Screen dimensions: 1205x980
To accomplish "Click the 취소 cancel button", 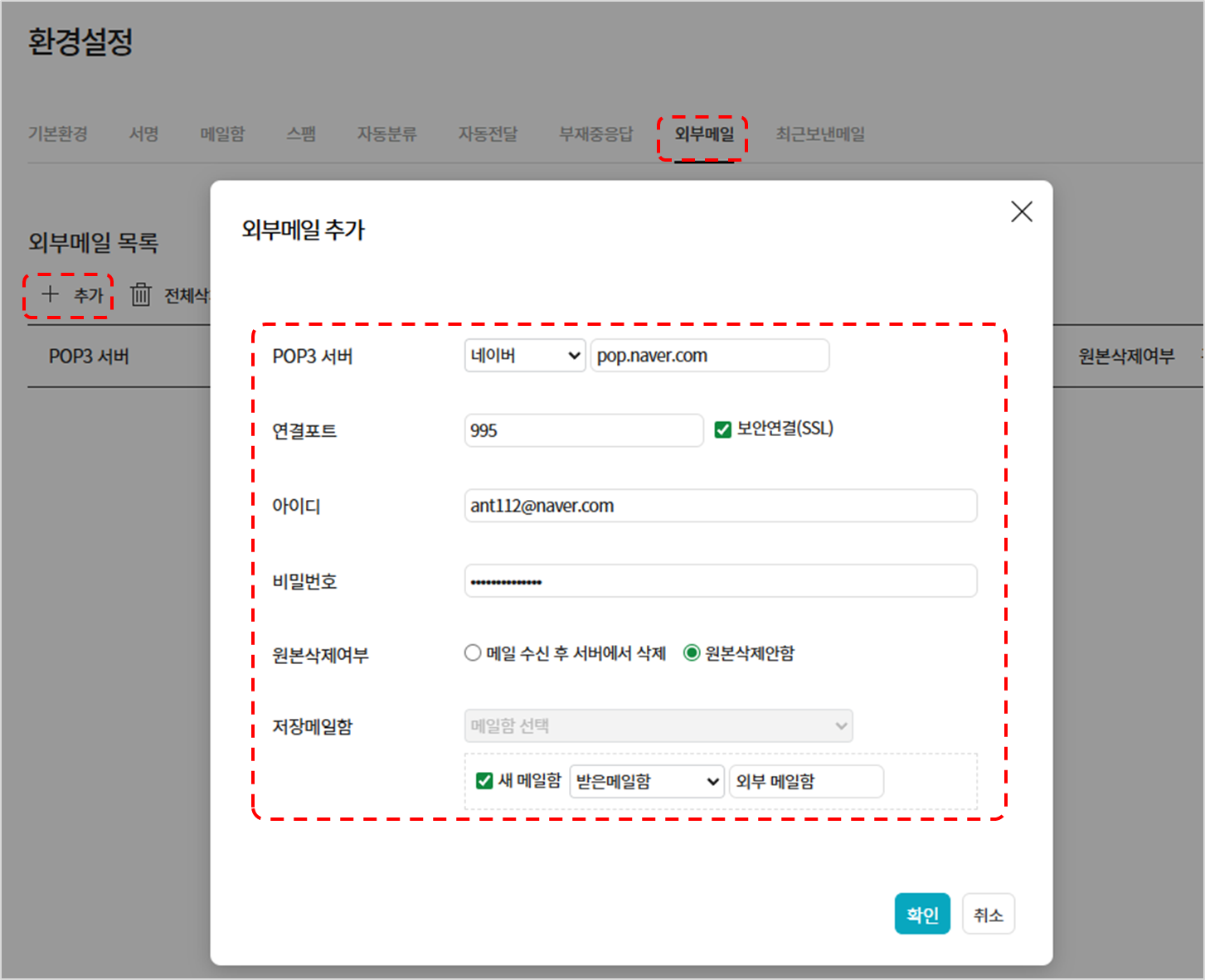I will tap(988, 915).
